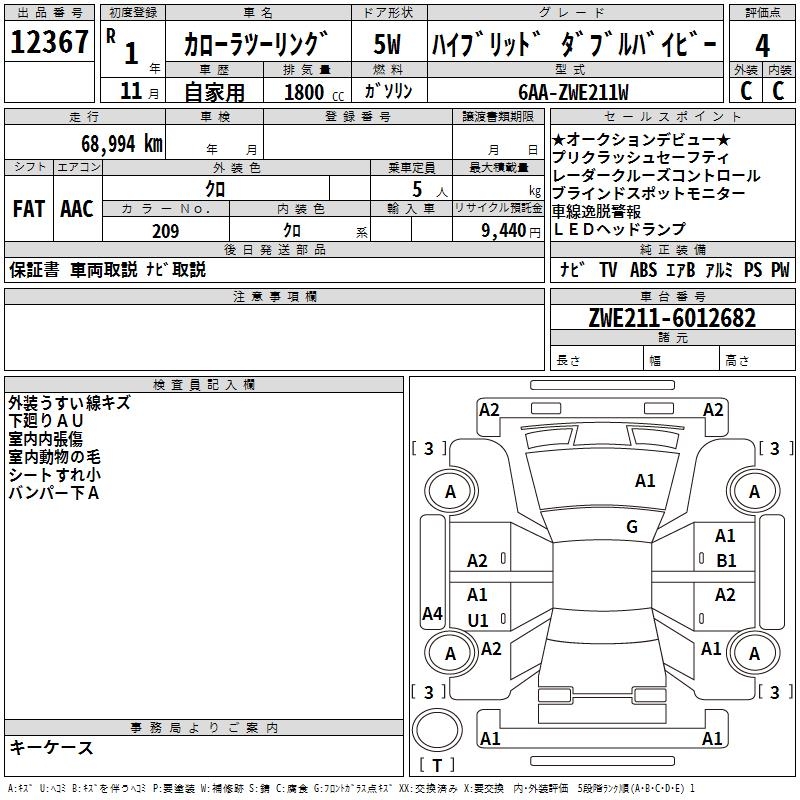Click キーケース in office notice

click(52, 747)
